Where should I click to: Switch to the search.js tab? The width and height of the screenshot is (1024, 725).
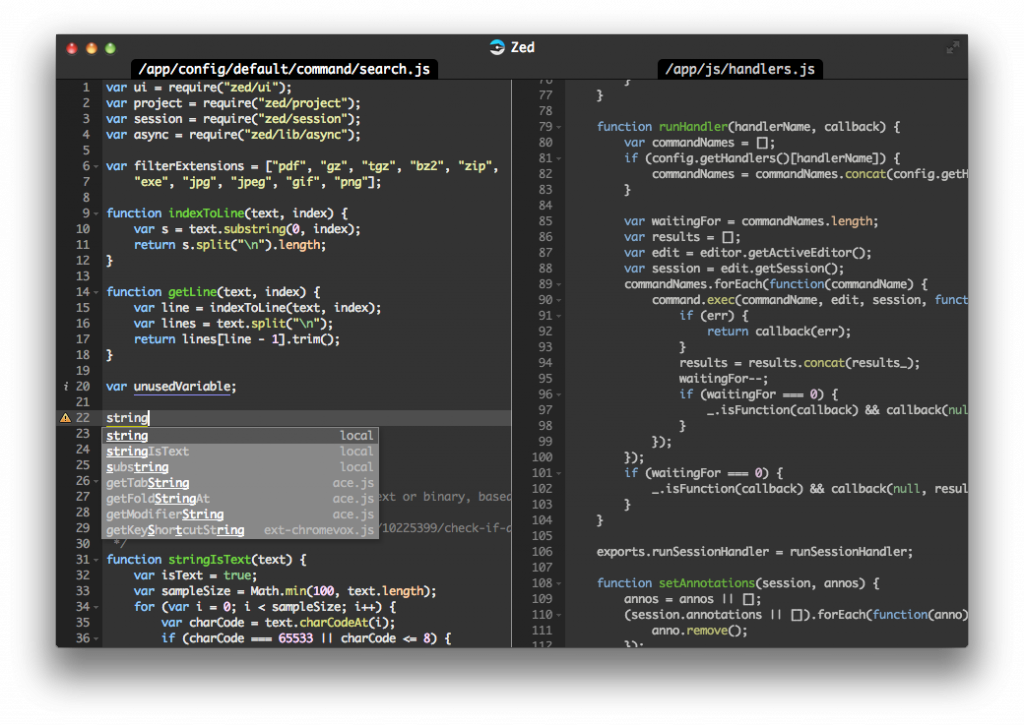283,69
